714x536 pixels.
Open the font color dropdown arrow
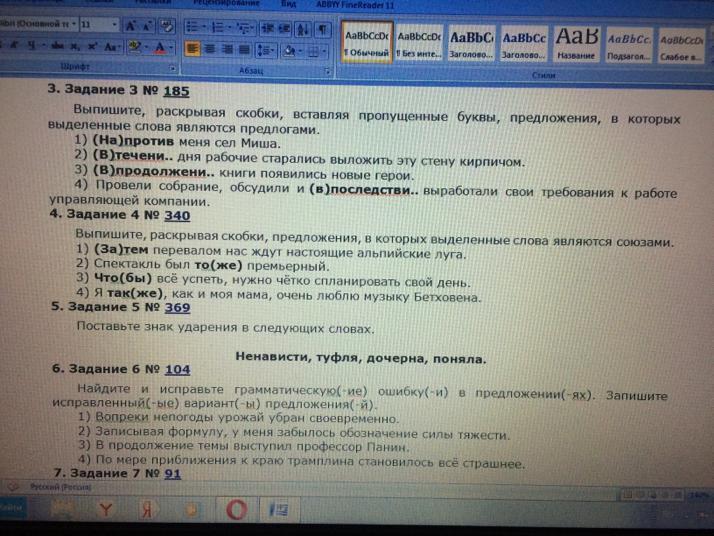tap(171, 47)
